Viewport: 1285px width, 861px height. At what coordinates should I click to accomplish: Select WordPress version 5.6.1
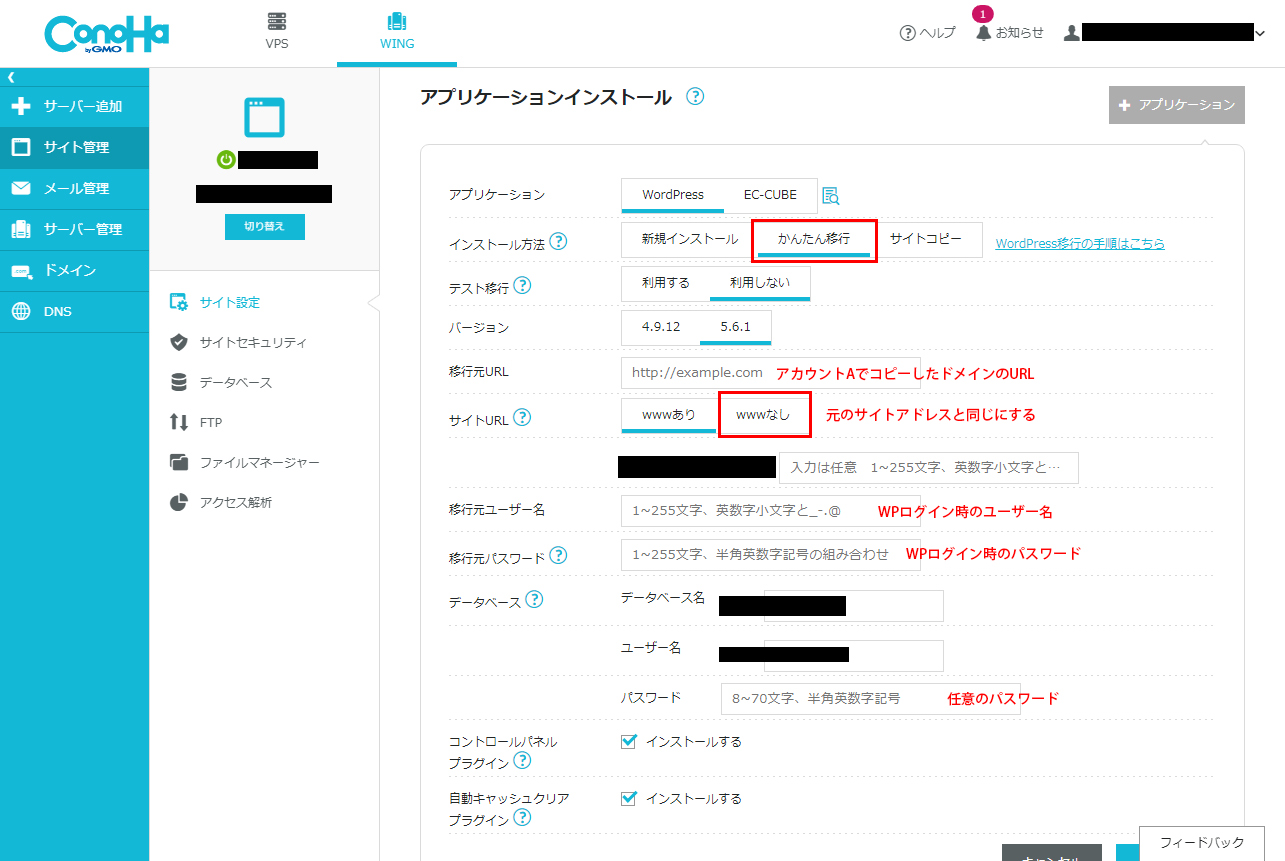[735, 327]
